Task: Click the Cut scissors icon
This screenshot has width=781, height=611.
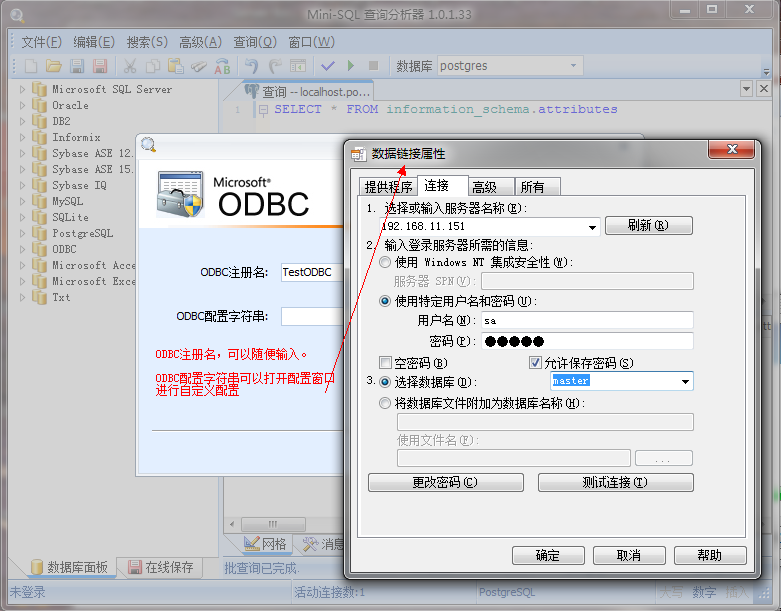Action: click(130, 66)
